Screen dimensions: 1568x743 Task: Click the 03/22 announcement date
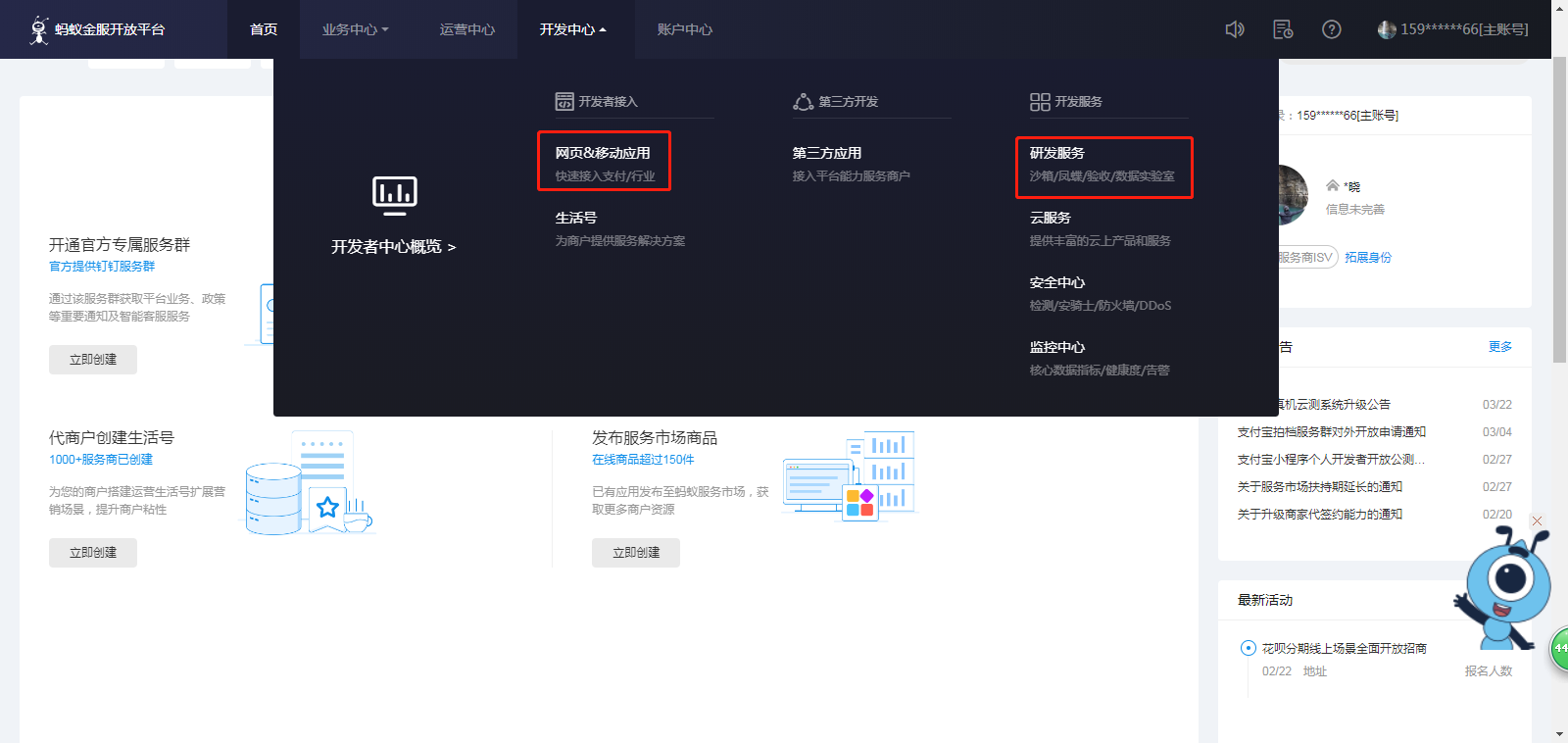pos(1497,405)
